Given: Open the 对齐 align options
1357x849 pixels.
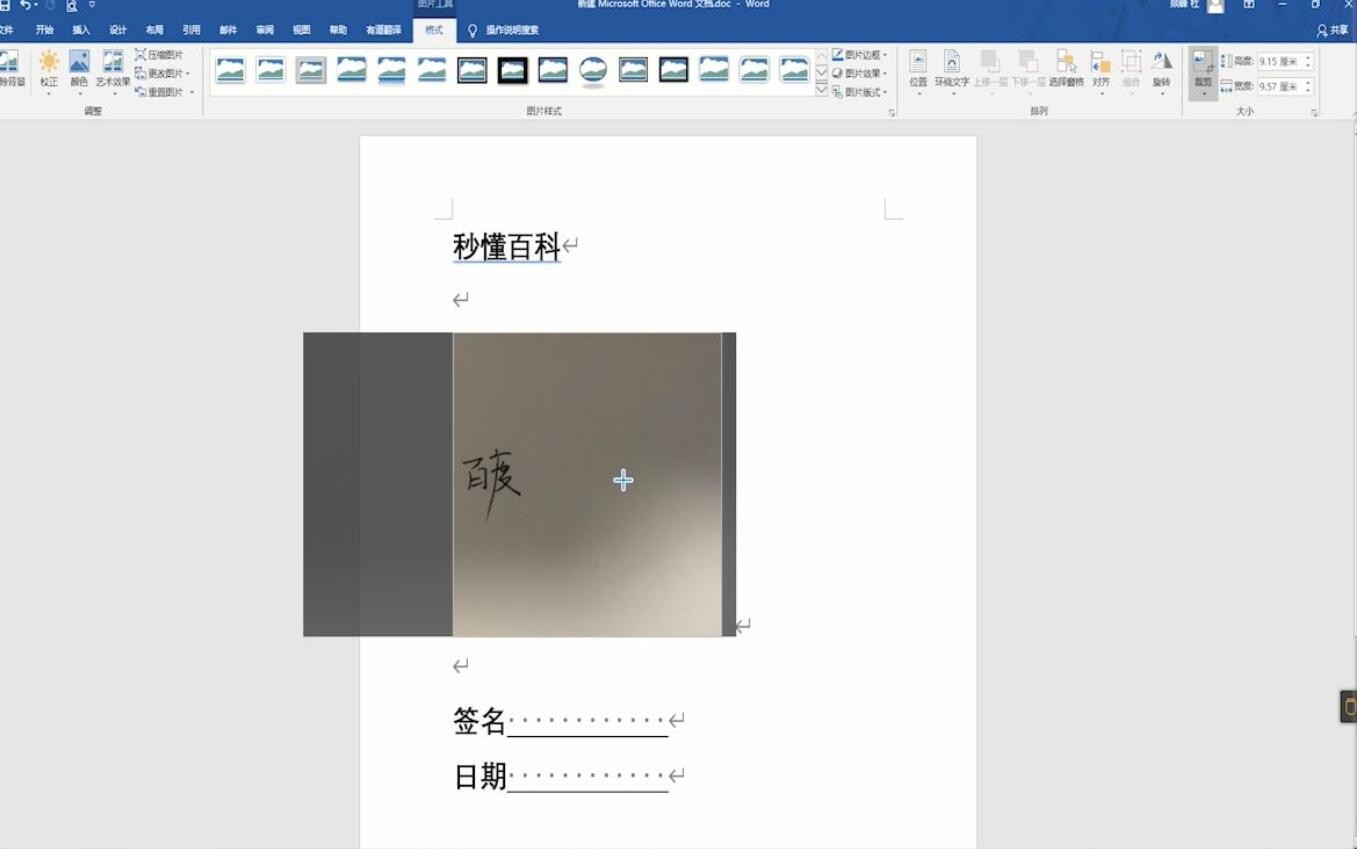Looking at the screenshot, I should 1100,68.
